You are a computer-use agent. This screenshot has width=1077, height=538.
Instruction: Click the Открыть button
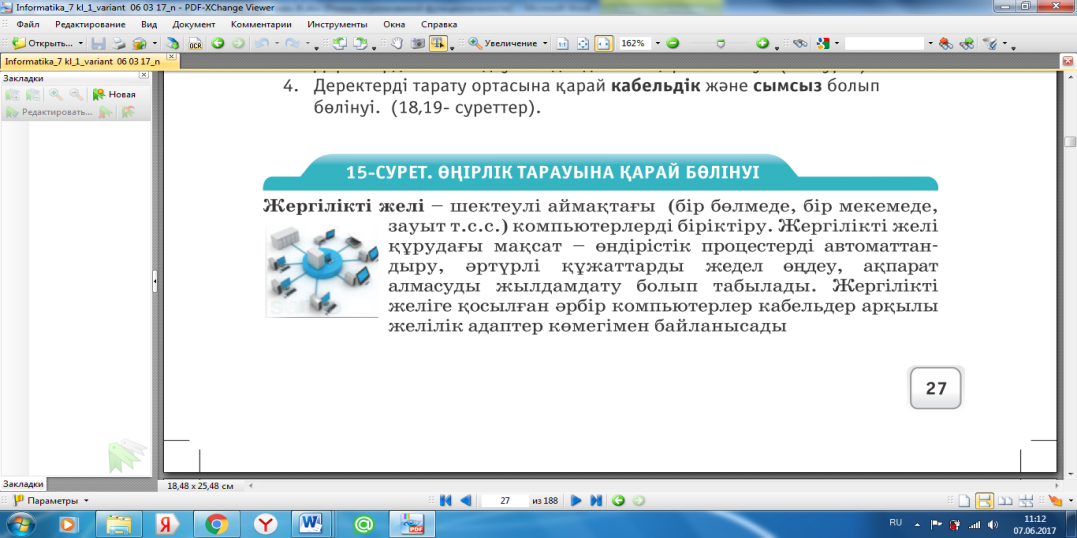pyautogui.click(x=43, y=43)
